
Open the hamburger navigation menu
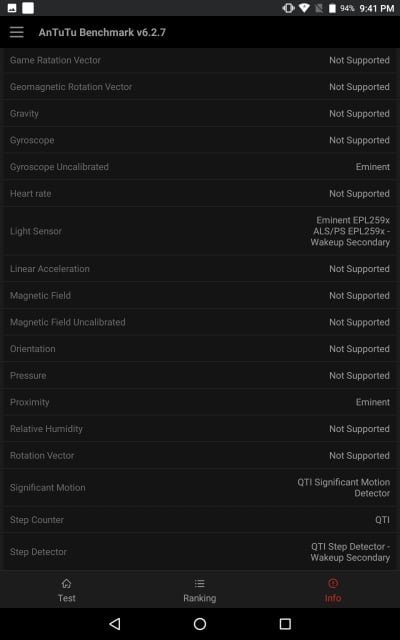coord(17,32)
